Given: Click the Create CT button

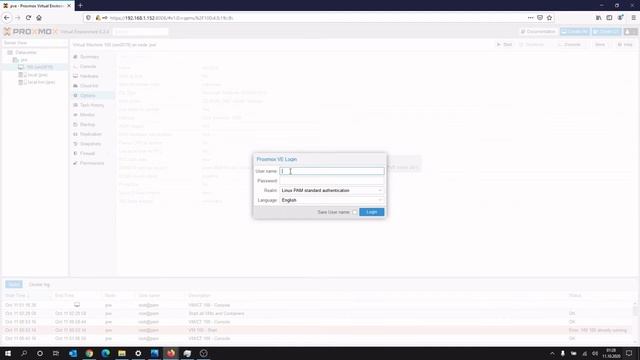Looking at the screenshot, I should 607,31.
